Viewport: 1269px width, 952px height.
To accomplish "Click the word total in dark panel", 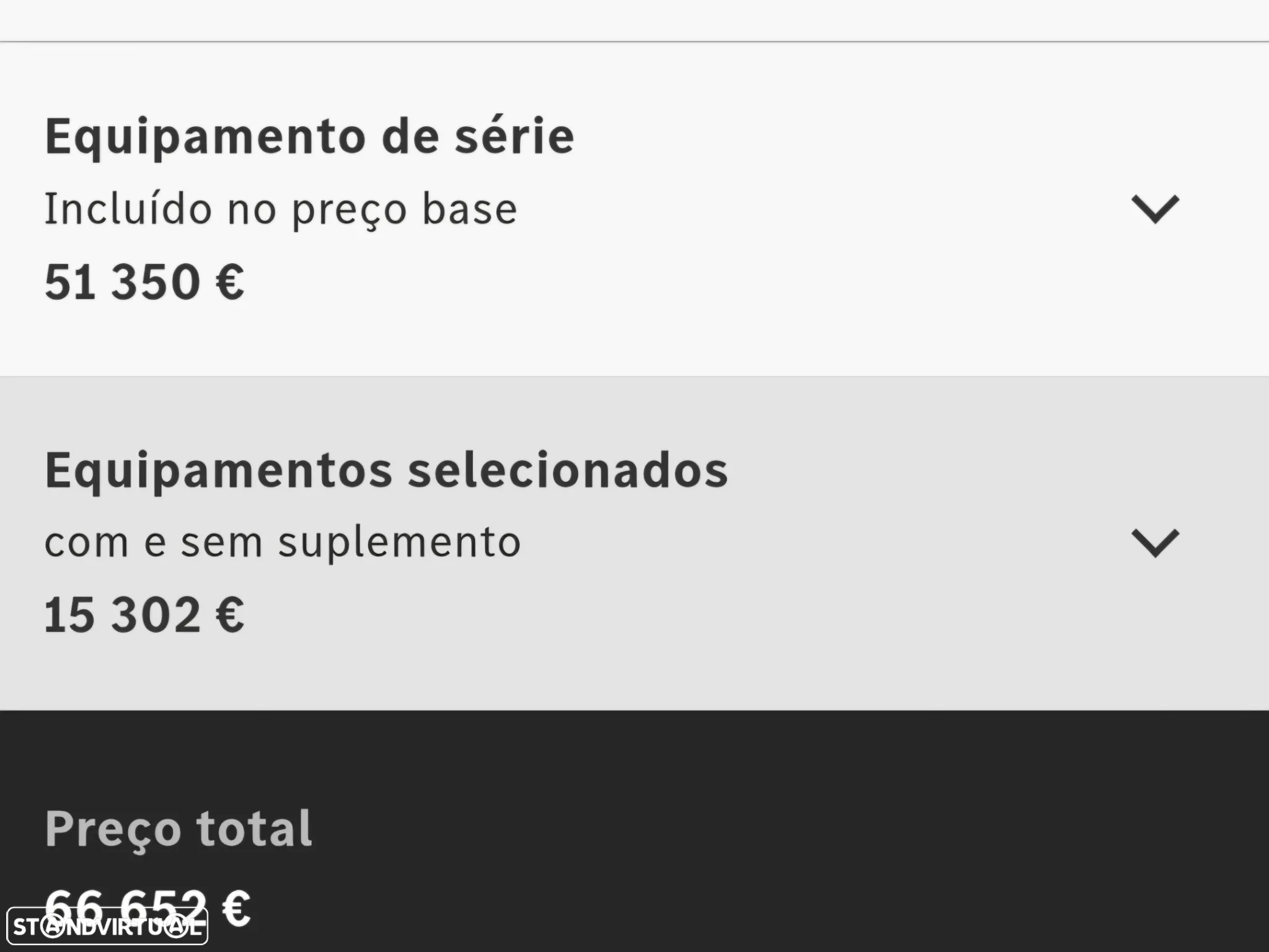I will coord(254,829).
